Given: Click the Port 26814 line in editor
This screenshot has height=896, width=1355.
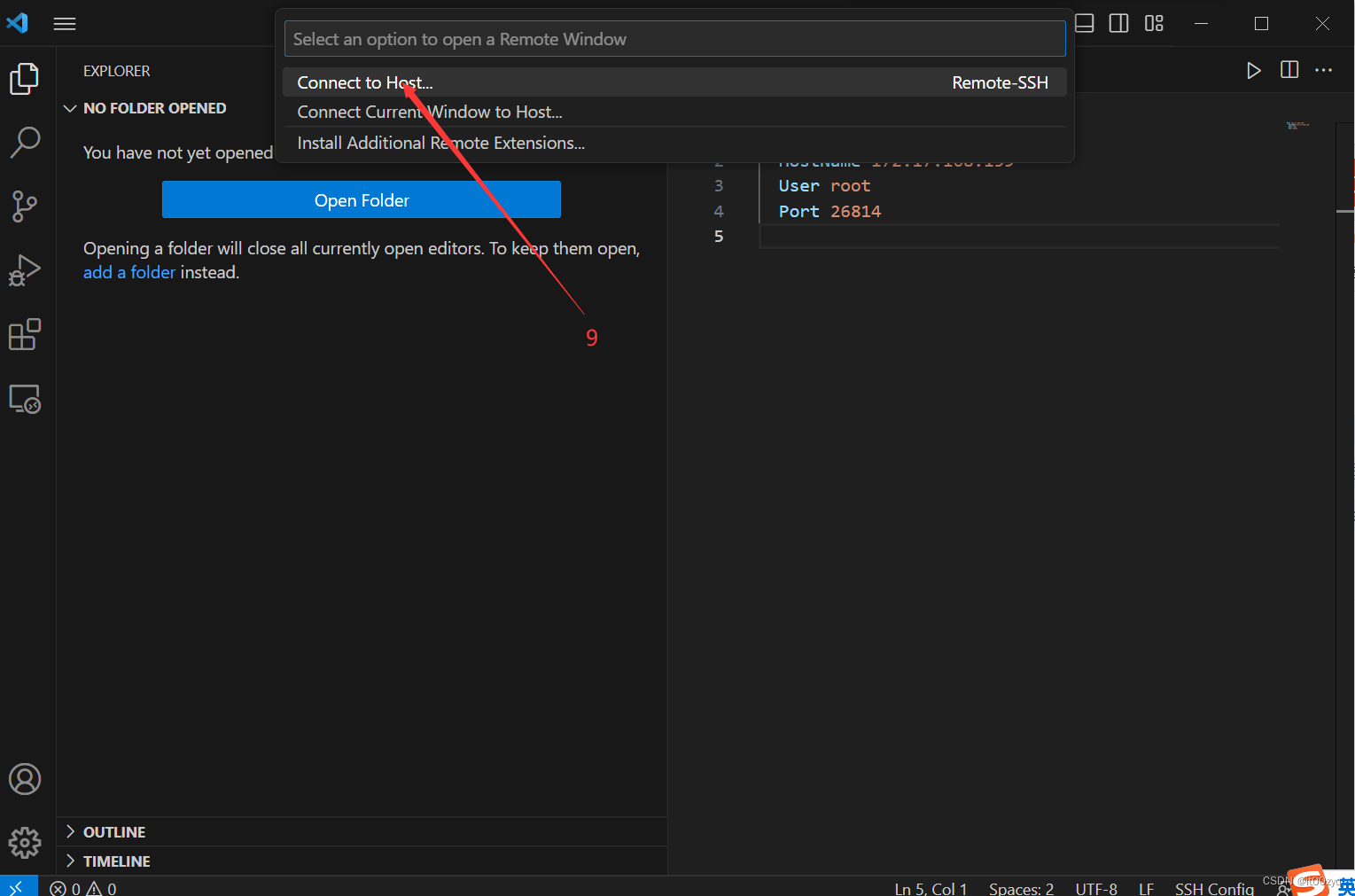Looking at the screenshot, I should 829,212.
